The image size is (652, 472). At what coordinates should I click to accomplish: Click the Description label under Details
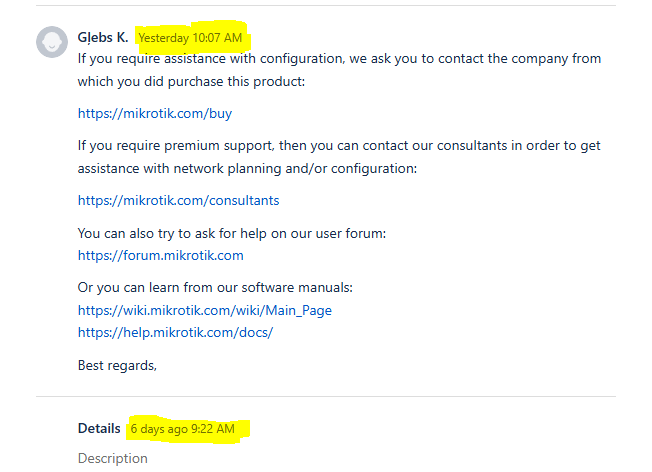pos(112,458)
